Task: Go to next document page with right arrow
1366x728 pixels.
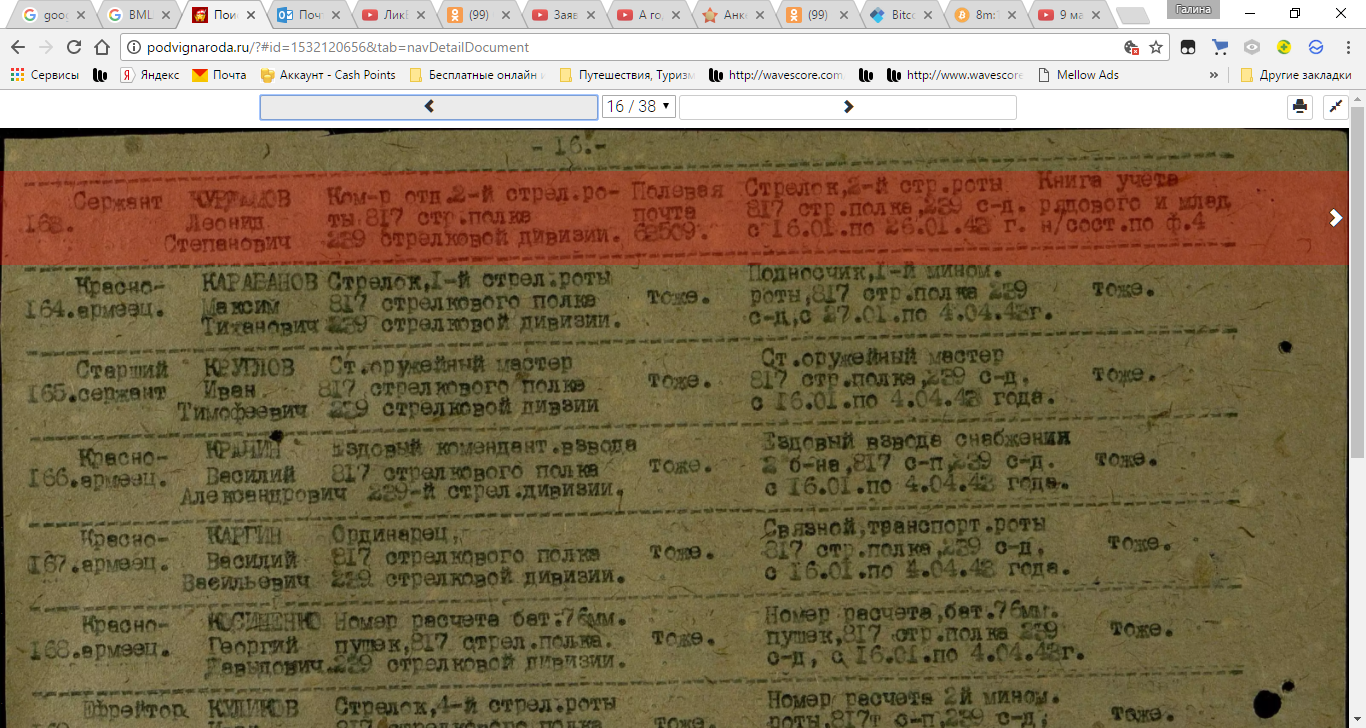Action: [x=847, y=107]
